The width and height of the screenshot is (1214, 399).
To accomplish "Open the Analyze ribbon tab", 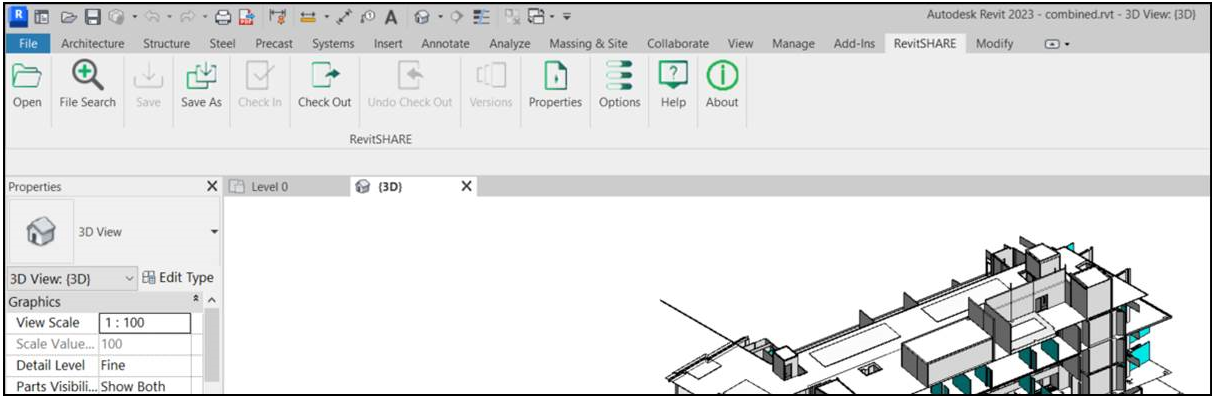I will [510, 44].
